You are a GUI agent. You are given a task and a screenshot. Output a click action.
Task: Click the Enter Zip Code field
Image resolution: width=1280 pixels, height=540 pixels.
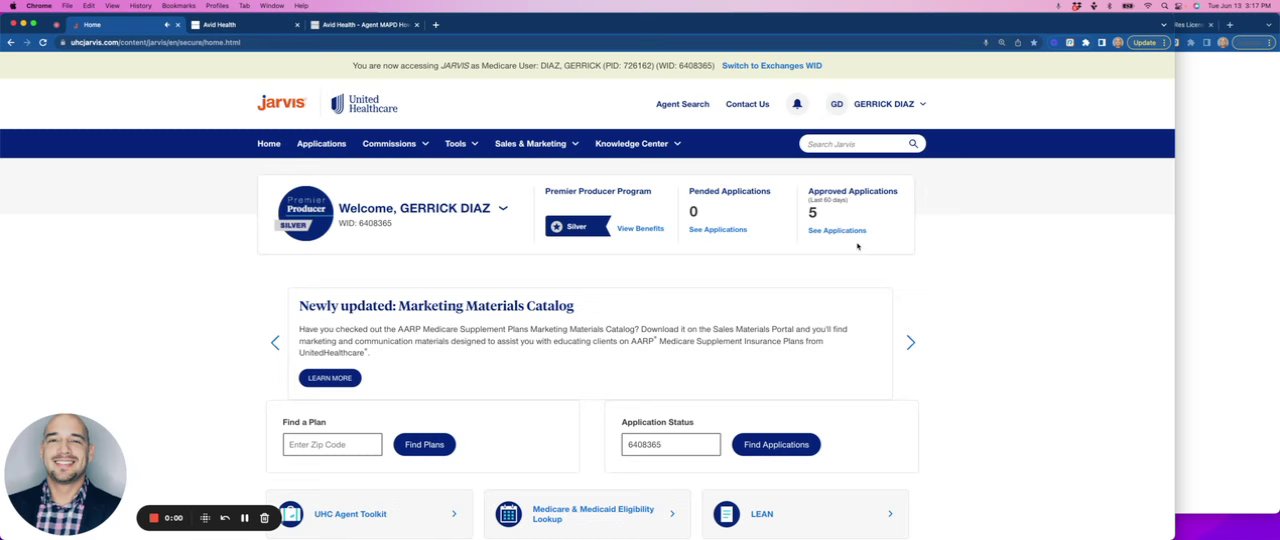pos(332,444)
